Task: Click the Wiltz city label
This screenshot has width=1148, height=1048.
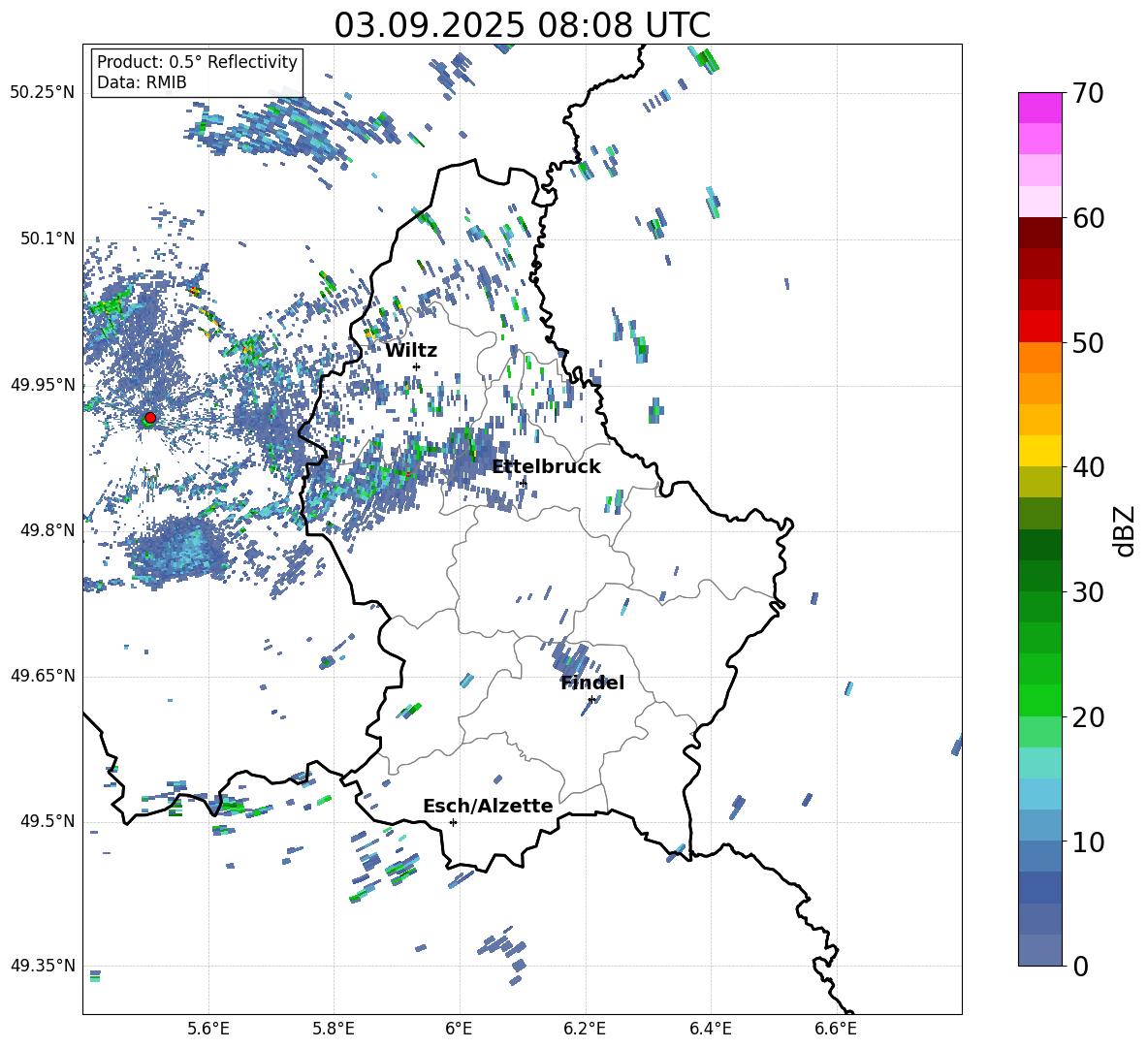Action: (x=411, y=351)
